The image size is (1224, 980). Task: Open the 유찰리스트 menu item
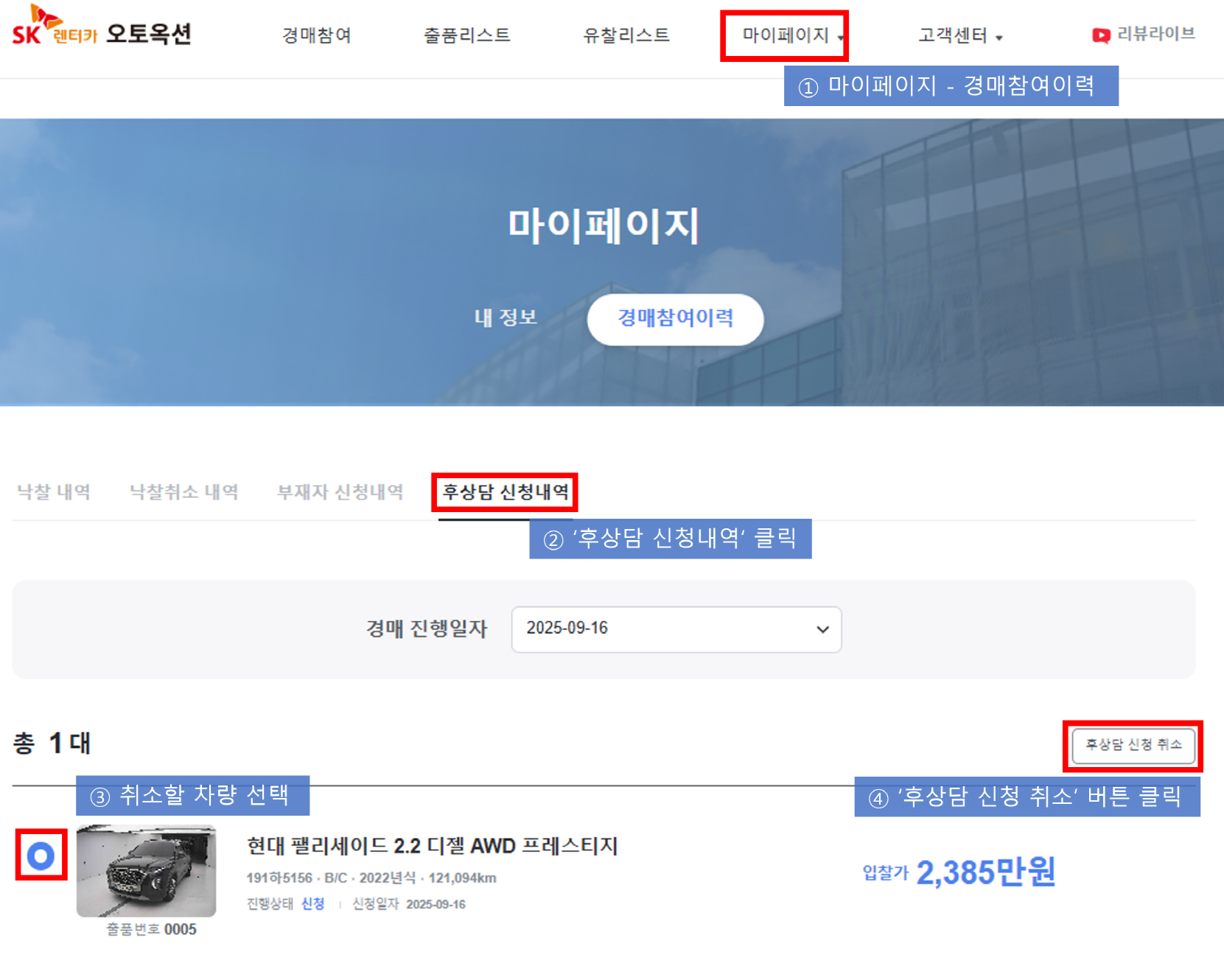(626, 35)
